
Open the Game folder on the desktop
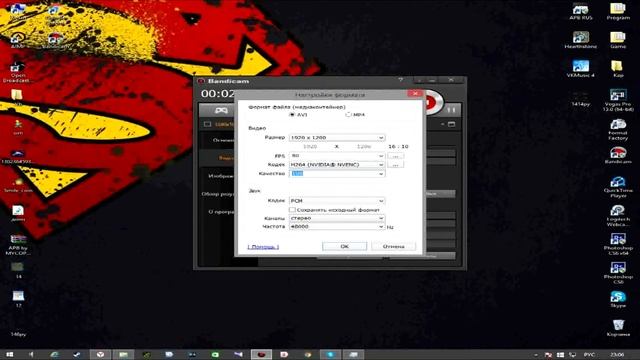[618, 41]
